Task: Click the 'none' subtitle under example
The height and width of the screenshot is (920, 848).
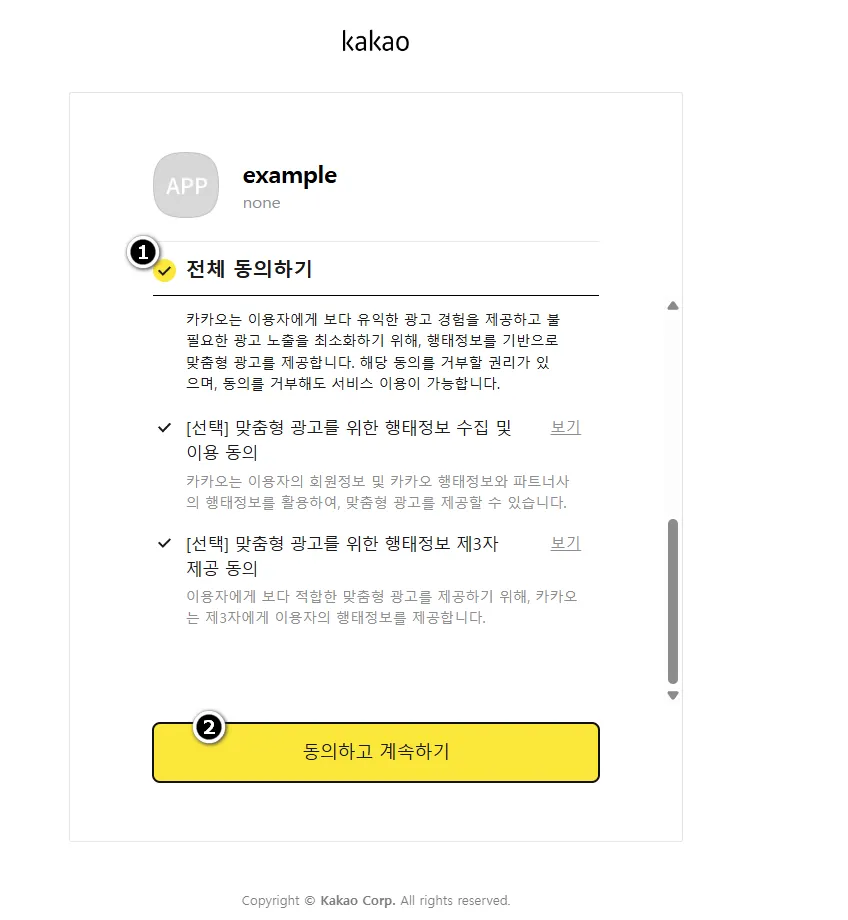Action: [x=262, y=203]
